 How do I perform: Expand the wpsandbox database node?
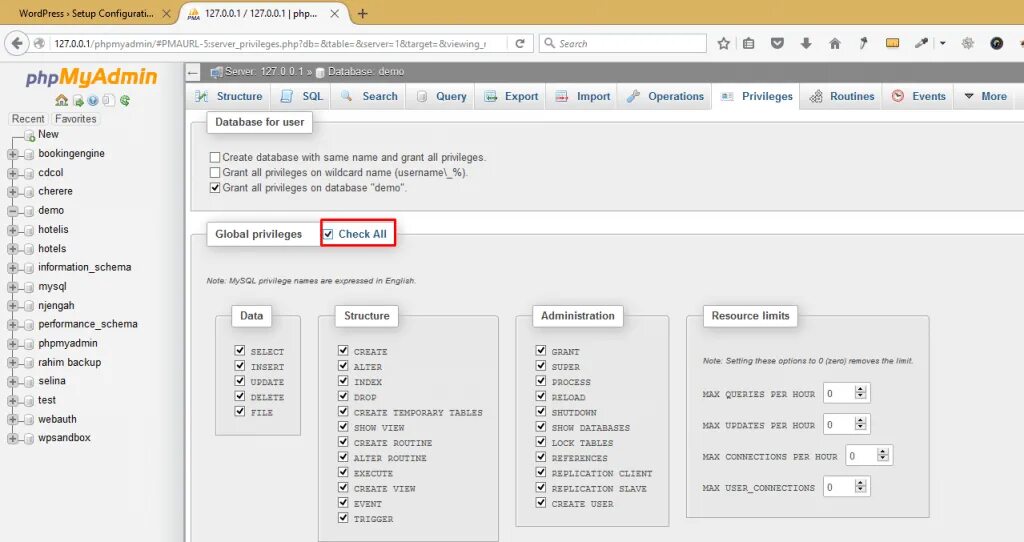[x=12, y=438]
